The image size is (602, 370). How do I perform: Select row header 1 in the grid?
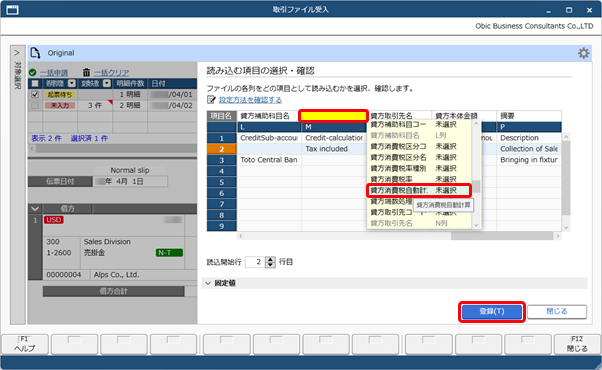point(222,138)
